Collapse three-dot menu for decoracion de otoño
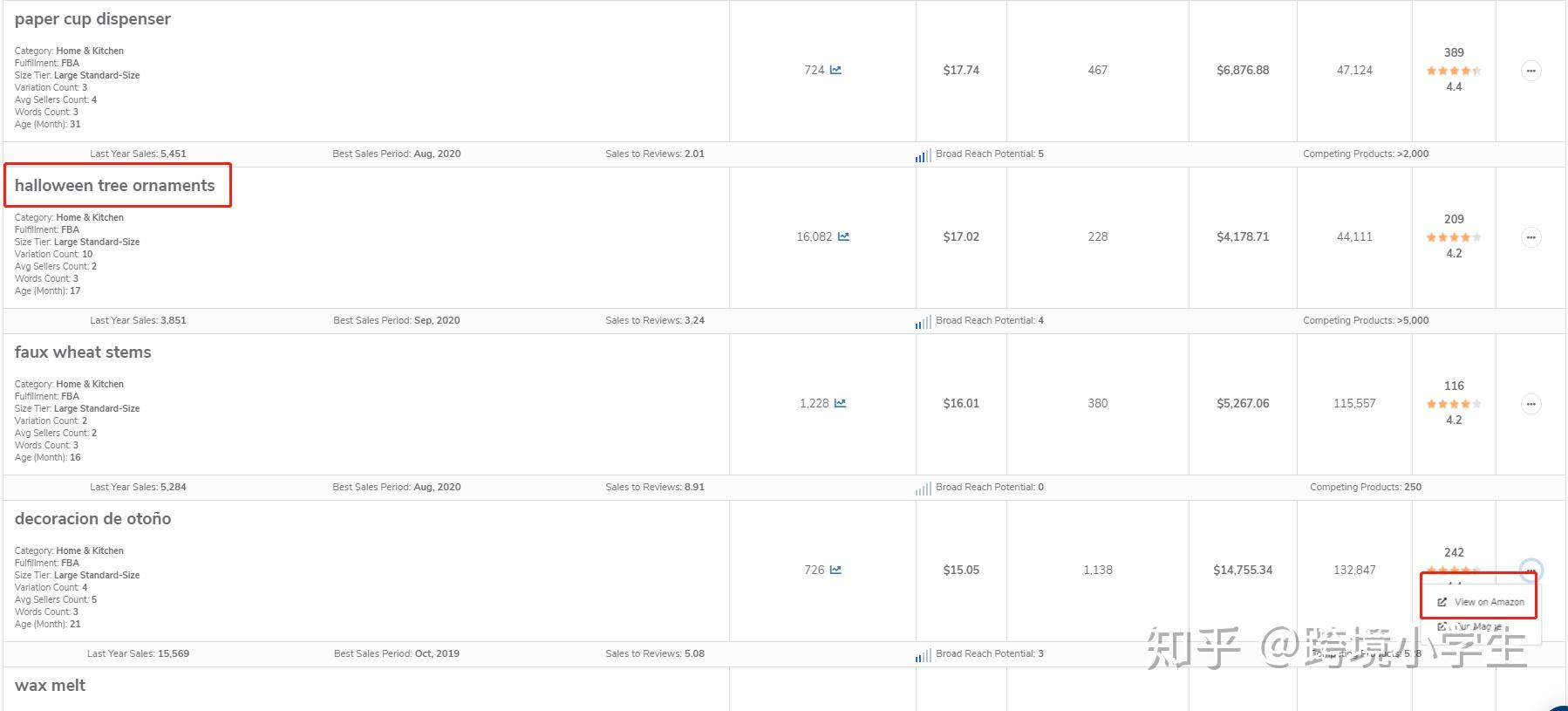The width and height of the screenshot is (1568, 711). point(1531,571)
